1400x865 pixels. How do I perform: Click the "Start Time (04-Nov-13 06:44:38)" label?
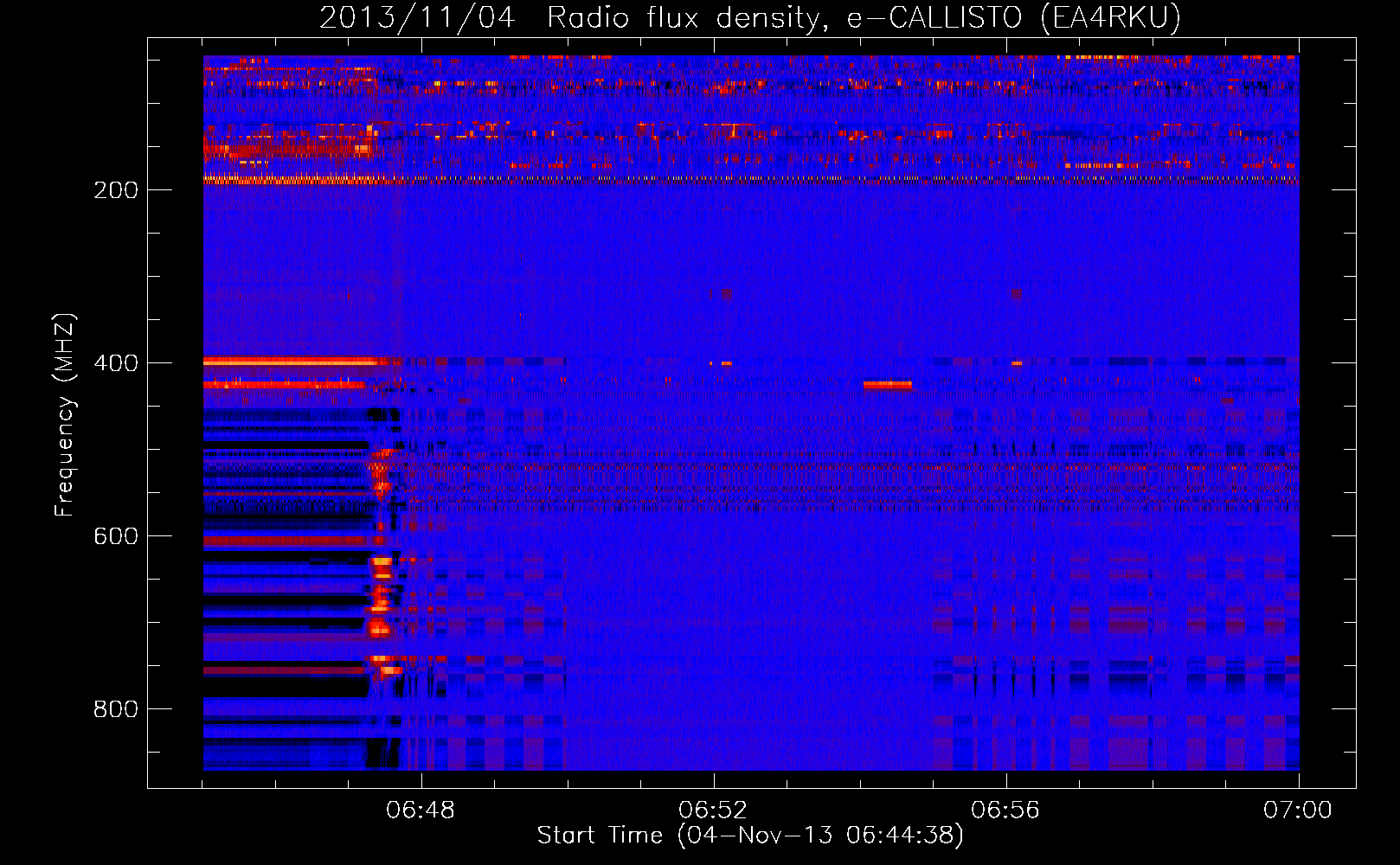pyautogui.click(x=750, y=836)
